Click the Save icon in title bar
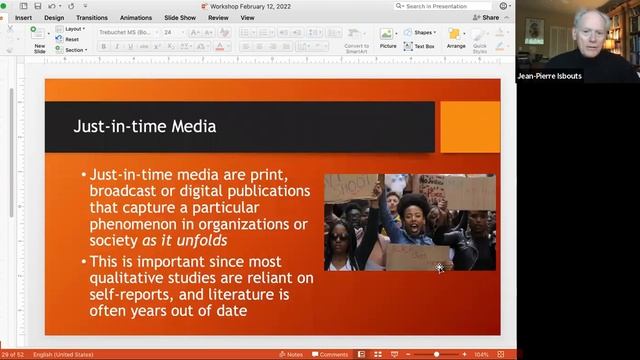 38,6
